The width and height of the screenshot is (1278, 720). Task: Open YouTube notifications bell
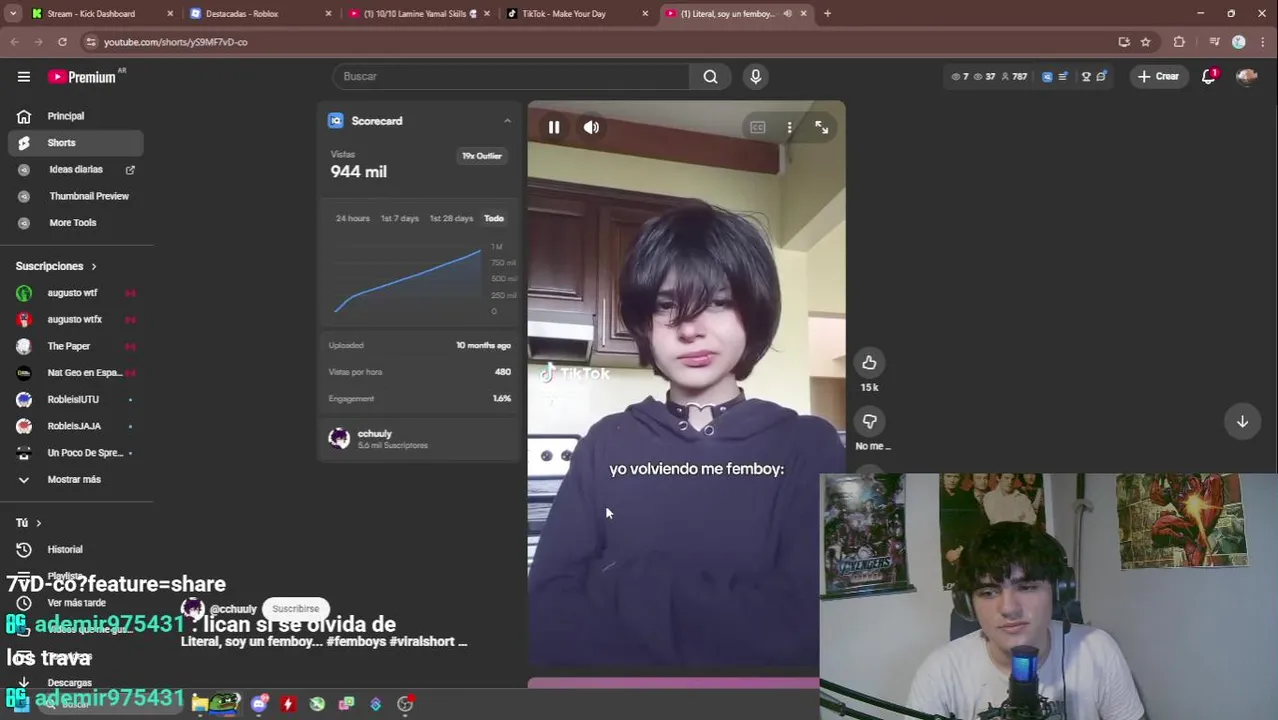click(1208, 76)
